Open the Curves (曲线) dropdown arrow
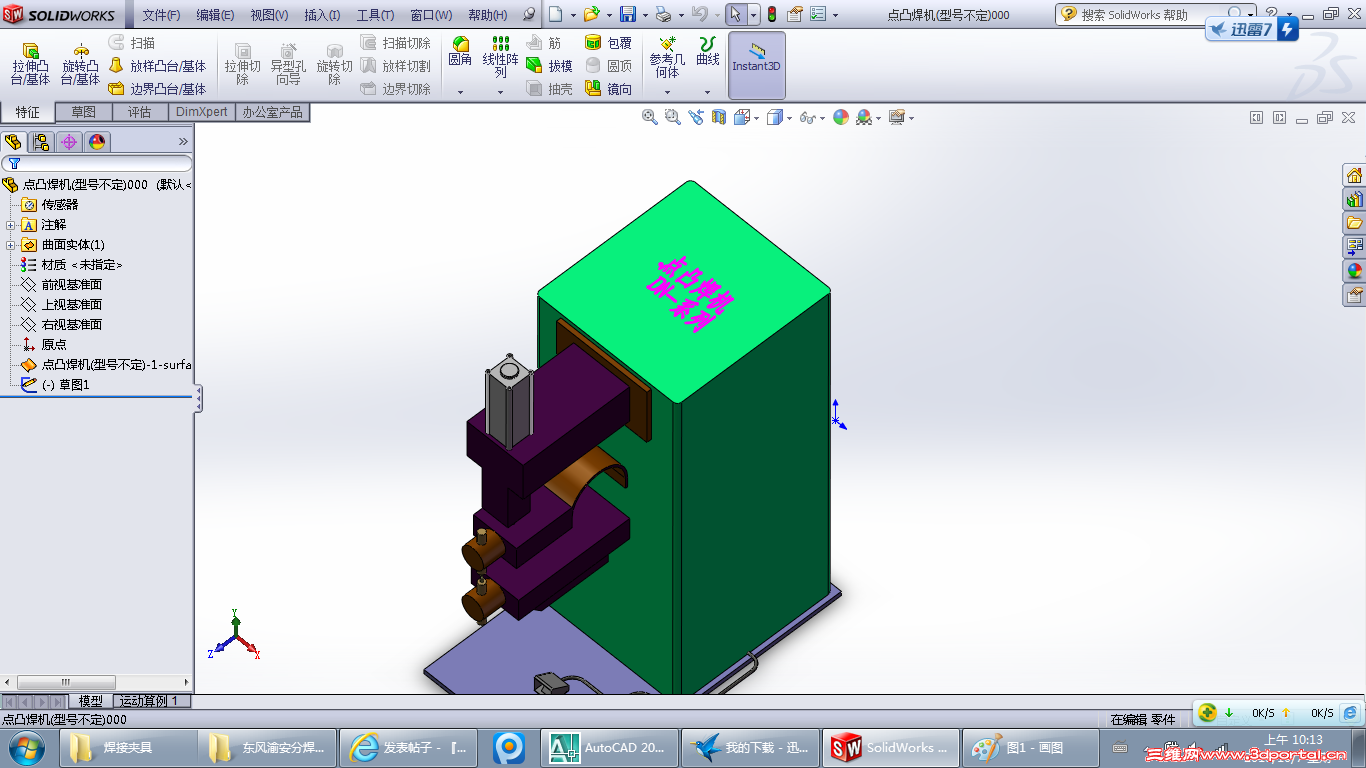 pos(708,91)
